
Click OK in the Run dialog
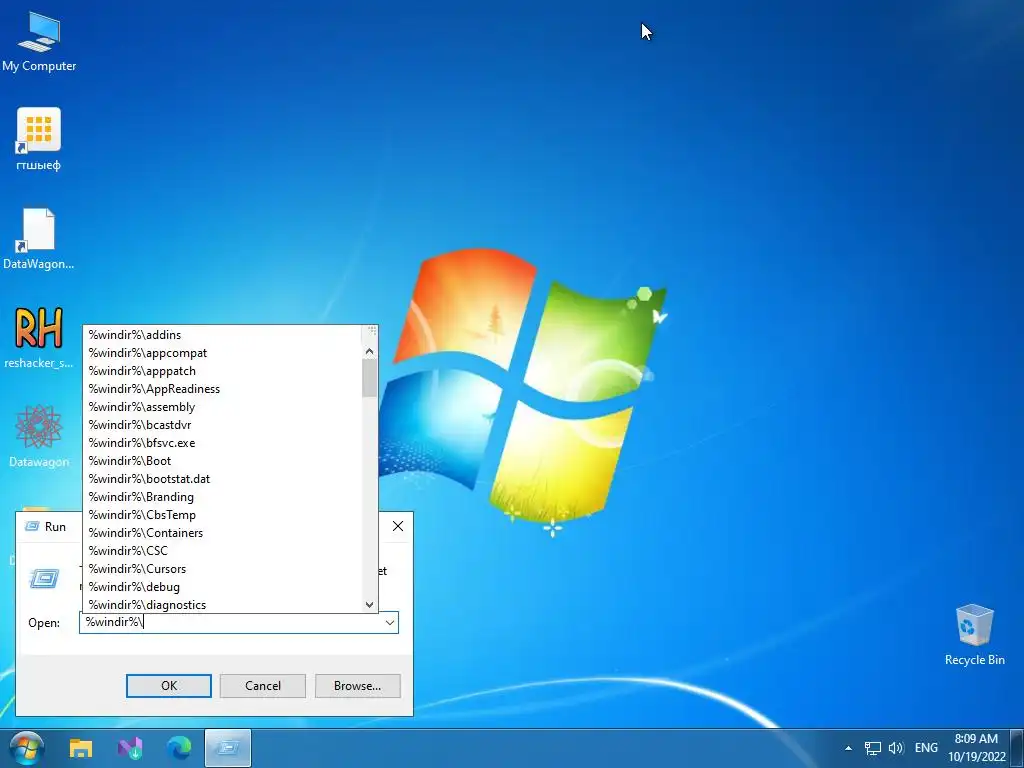(168, 686)
